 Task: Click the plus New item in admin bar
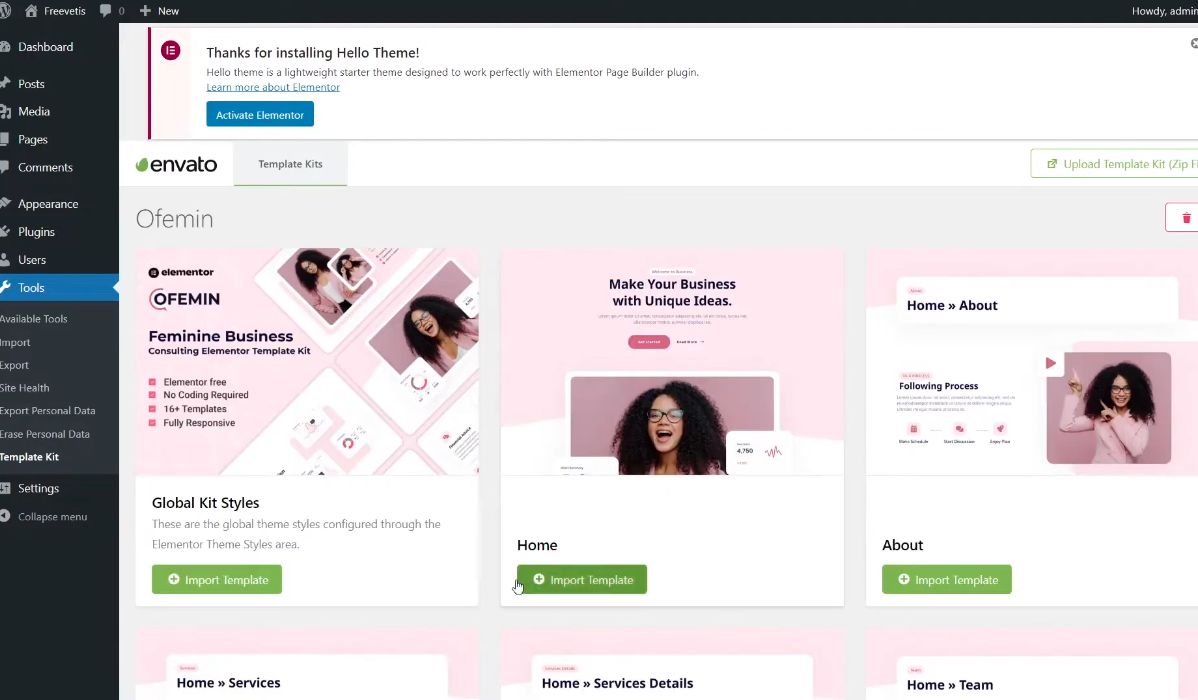[x=159, y=11]
